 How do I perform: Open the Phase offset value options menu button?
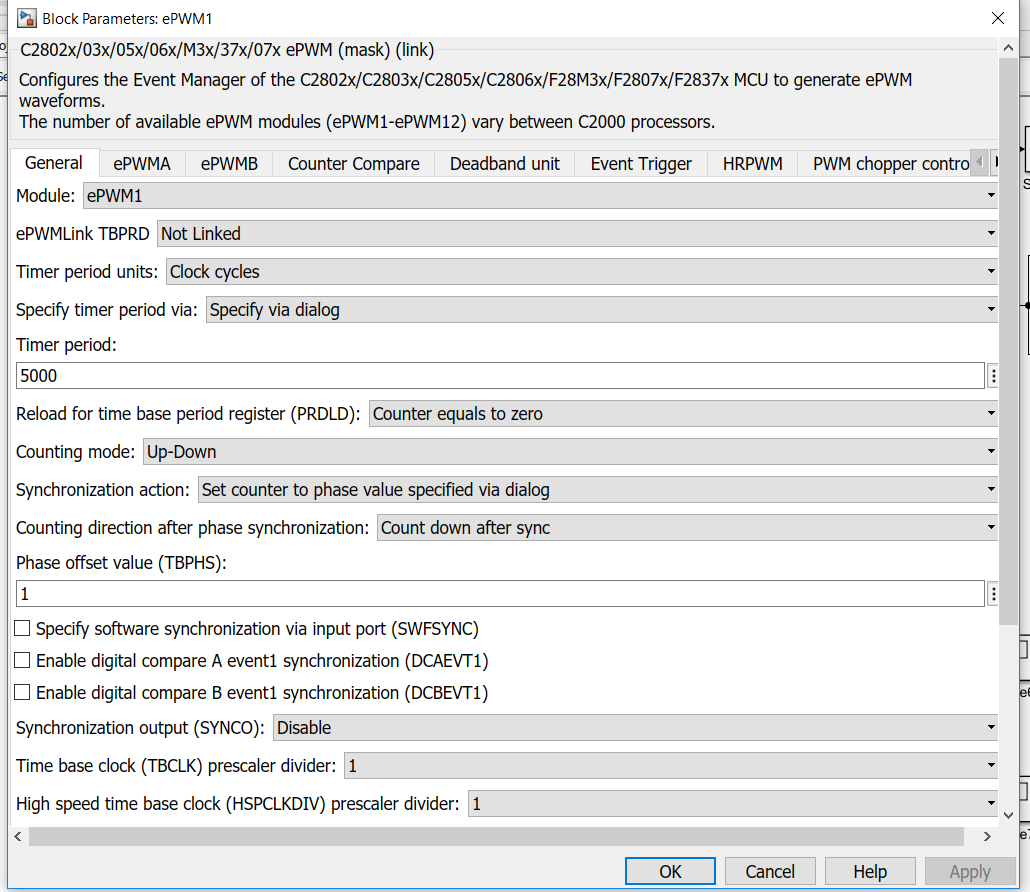993,594
